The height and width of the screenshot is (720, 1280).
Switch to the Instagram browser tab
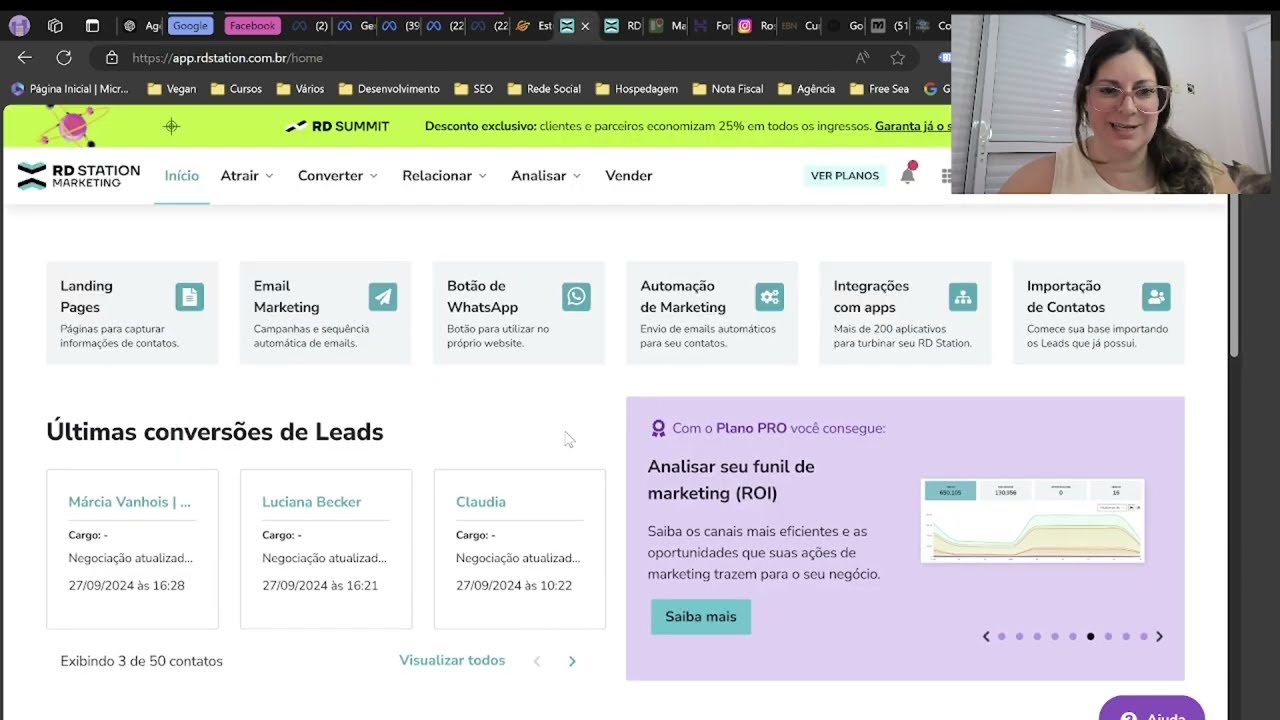pyautogui.click(x=756, y=26)
